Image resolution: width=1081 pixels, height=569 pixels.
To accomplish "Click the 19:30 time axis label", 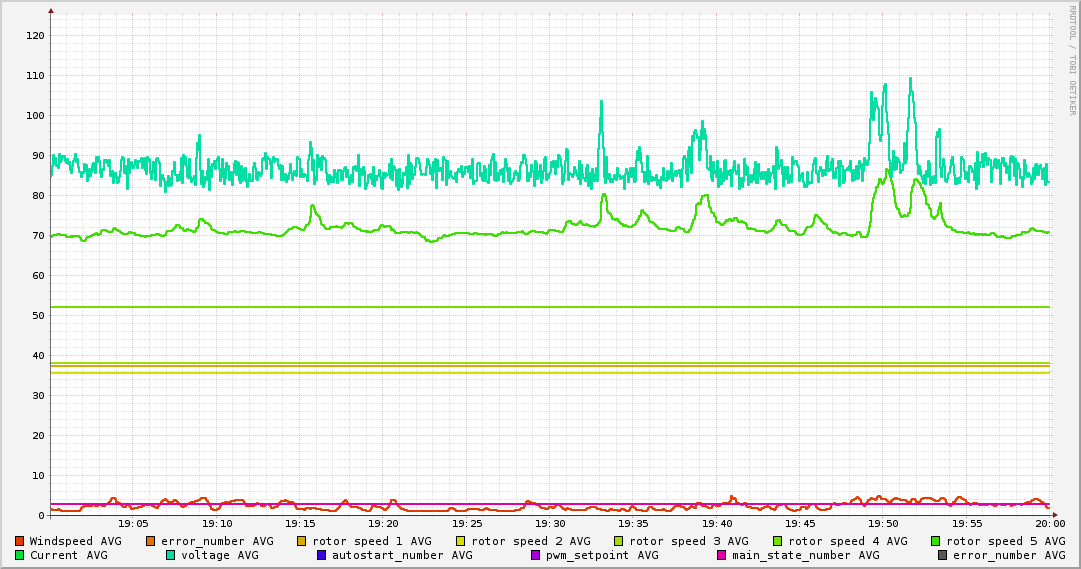I will coord(550,523).
